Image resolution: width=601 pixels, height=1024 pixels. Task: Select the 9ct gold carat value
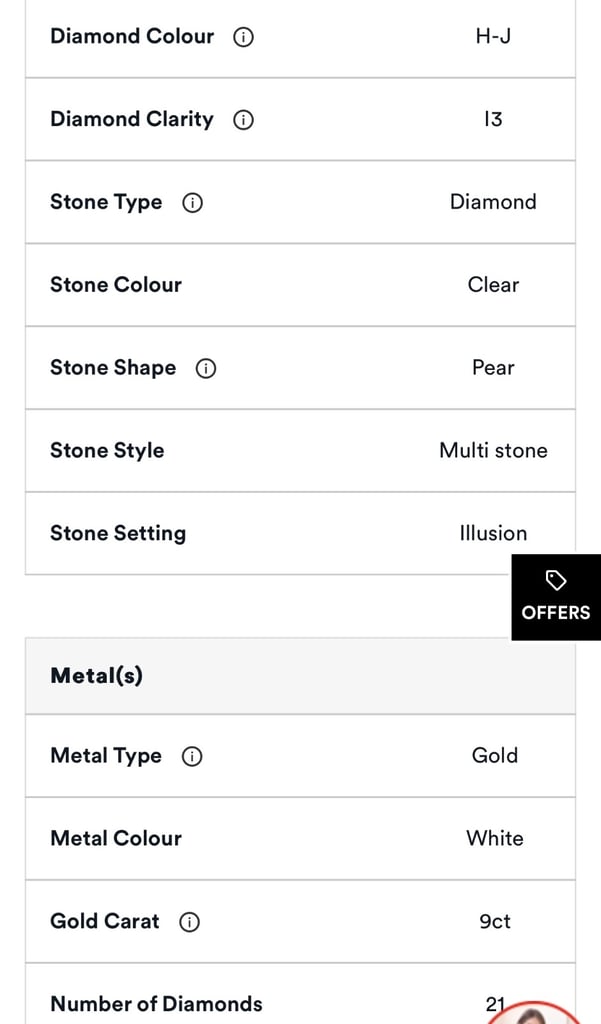(494, 922)
